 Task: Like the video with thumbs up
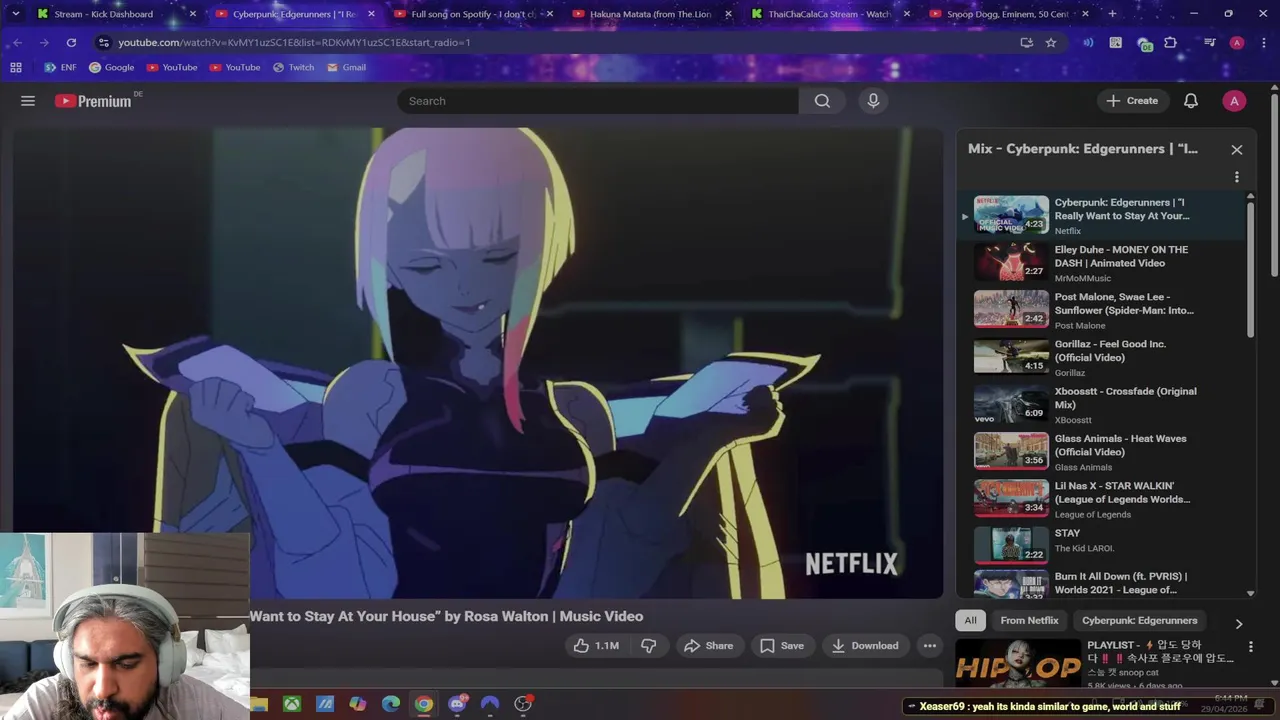596,646
